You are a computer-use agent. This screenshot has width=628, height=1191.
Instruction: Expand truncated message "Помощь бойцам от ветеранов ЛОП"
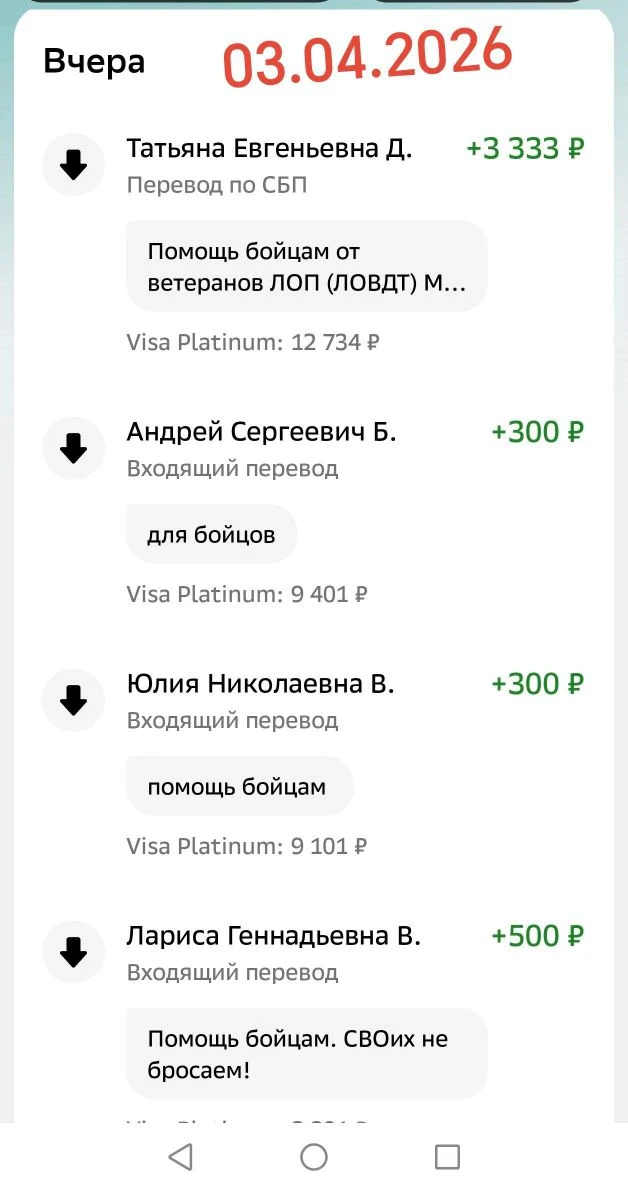point(306,267)
